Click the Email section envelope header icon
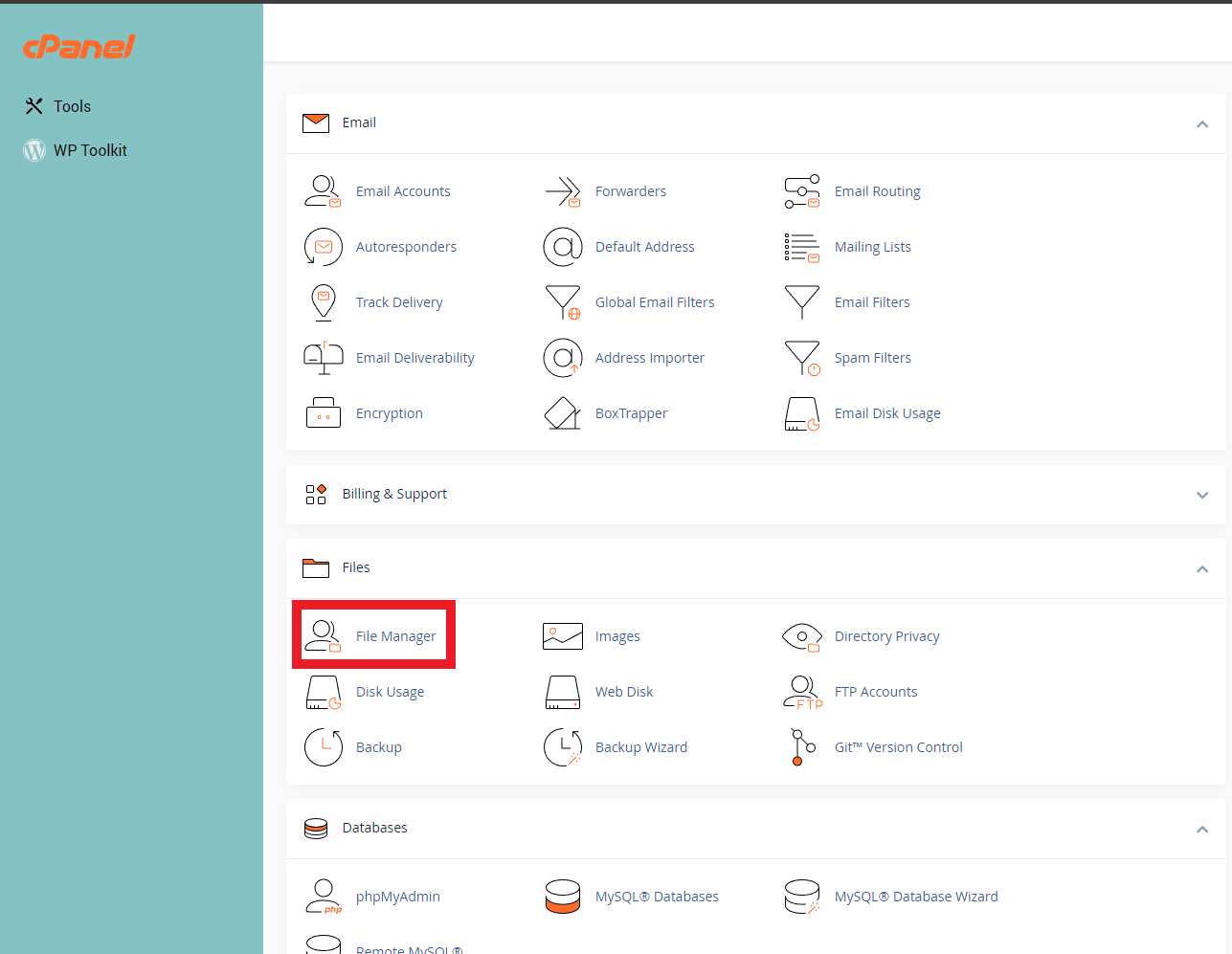This screenshot has width=1232, height=954. point(316,122)
